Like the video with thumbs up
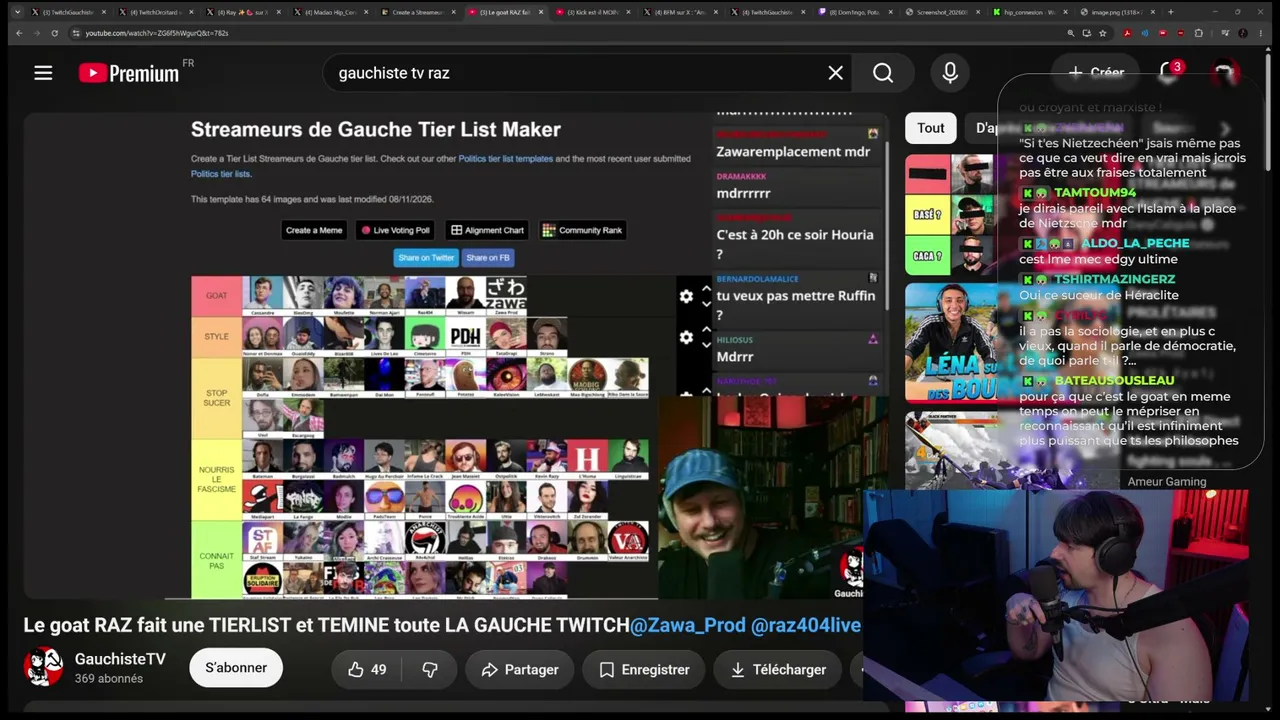 (366, 670)
